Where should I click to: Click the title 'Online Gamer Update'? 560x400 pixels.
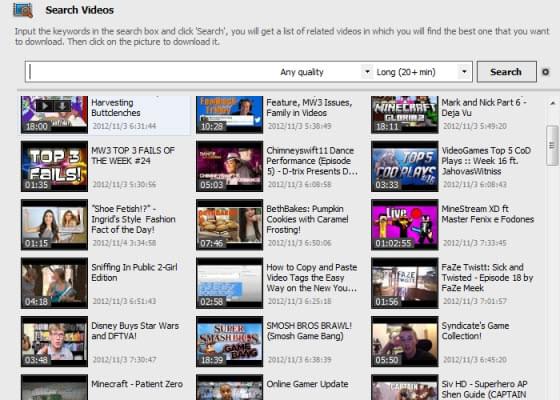click(x=307, y=384)
